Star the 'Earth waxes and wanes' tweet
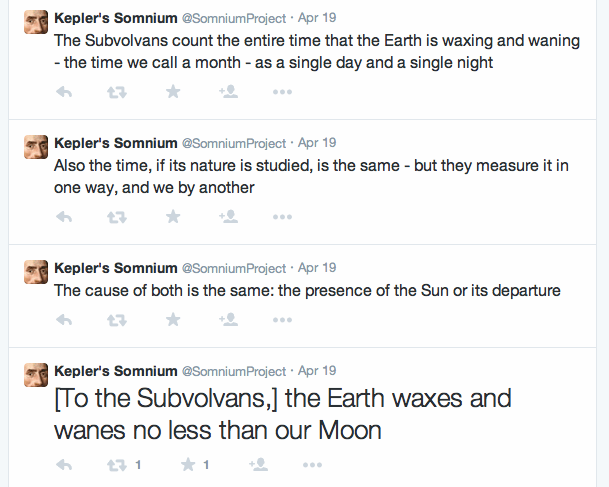The image size is (609, 487). click(x=188, y=464)
